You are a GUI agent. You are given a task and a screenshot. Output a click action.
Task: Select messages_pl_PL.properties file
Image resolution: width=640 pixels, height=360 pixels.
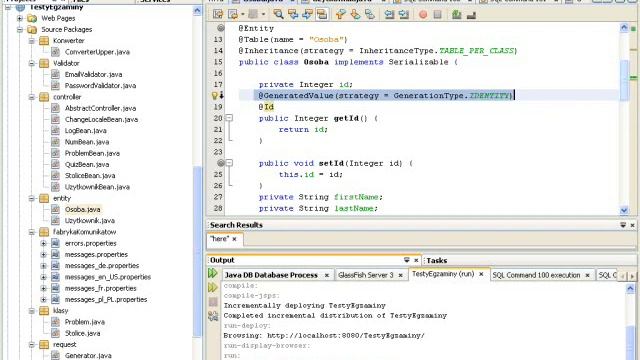click(106, 299)
